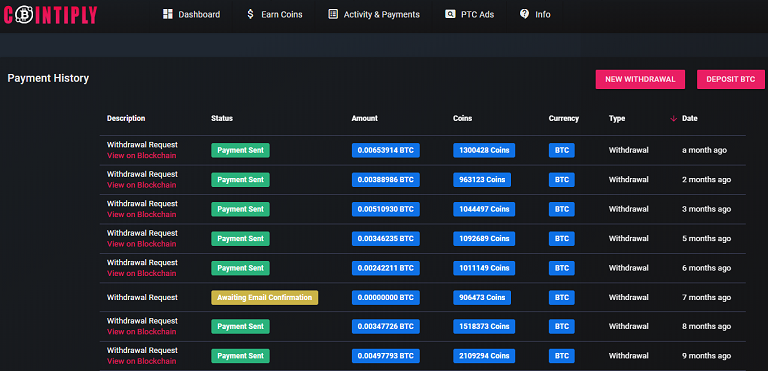Click the 0.00347726 BTC amount

tap(385, 326)
